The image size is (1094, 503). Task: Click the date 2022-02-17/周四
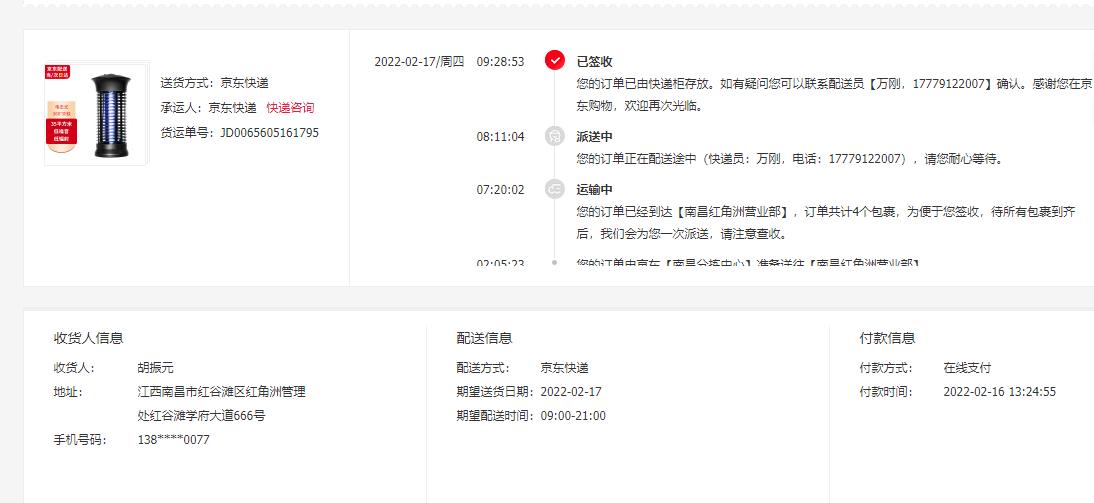(x=419, y=61)
